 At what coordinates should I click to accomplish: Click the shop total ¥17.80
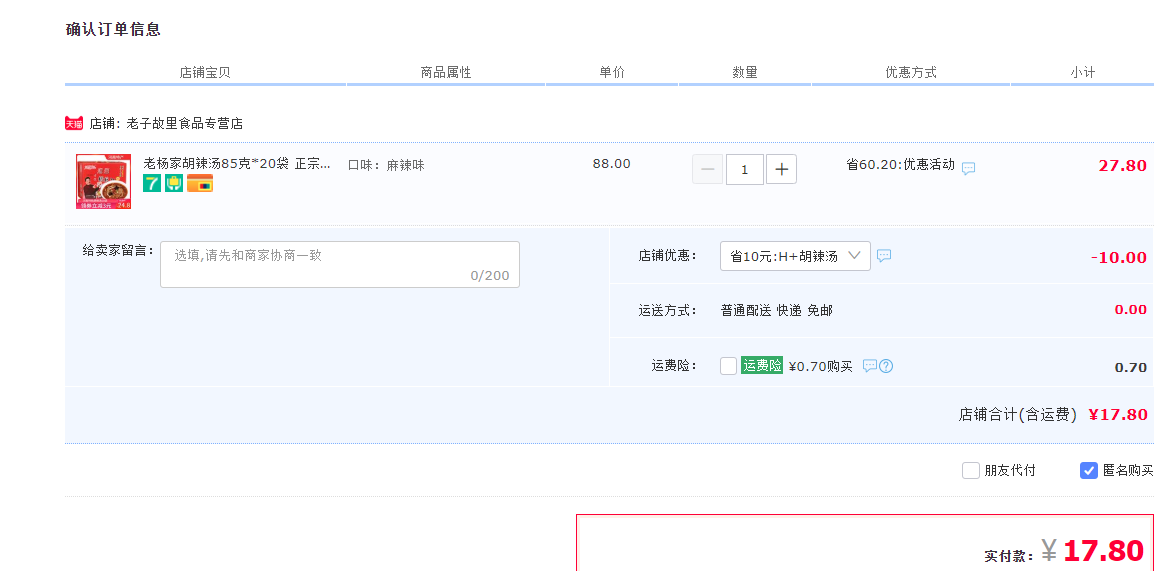point(1118,414)
